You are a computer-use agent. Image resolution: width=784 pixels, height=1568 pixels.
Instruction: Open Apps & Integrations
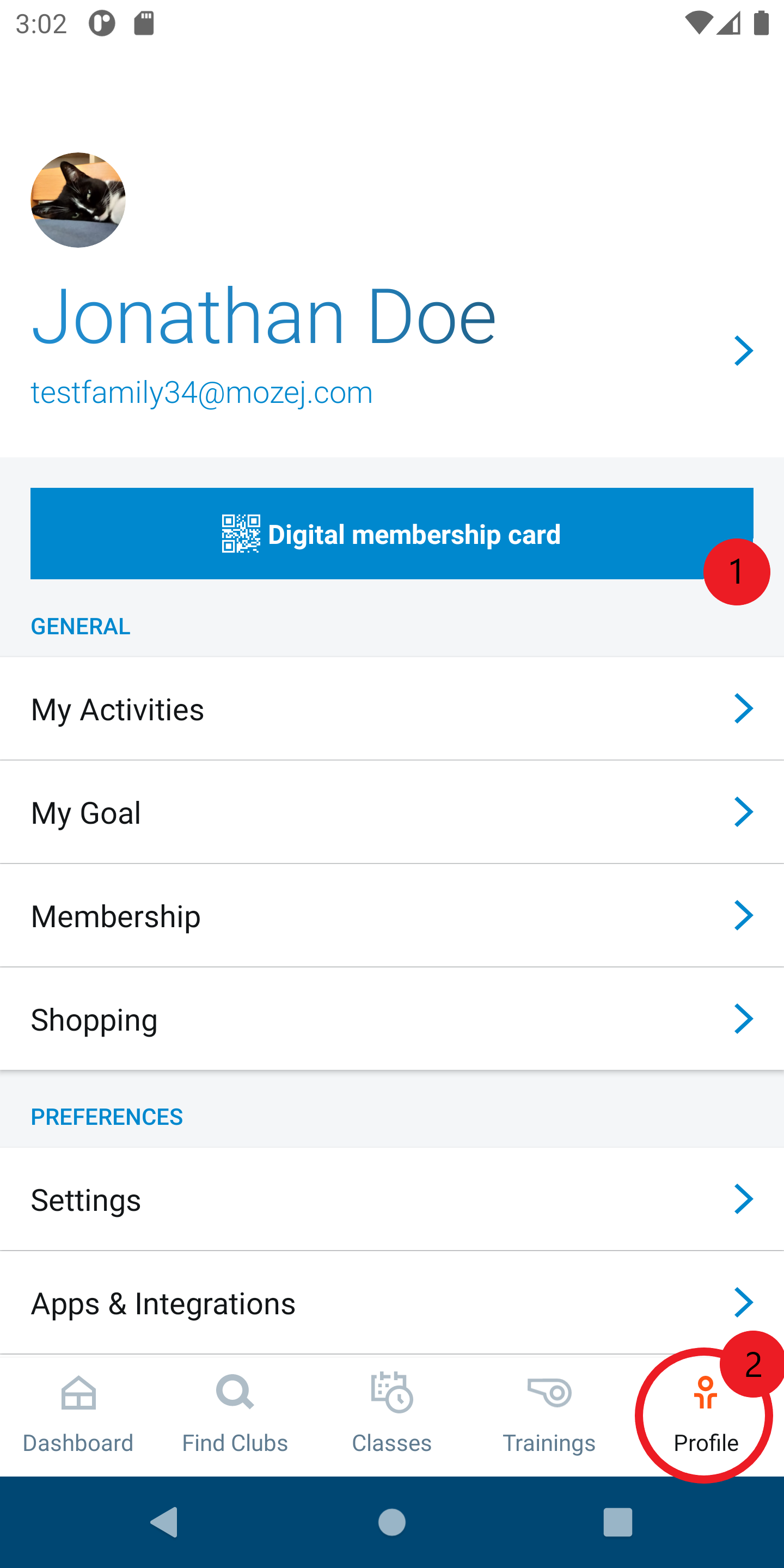point(392,1303)
